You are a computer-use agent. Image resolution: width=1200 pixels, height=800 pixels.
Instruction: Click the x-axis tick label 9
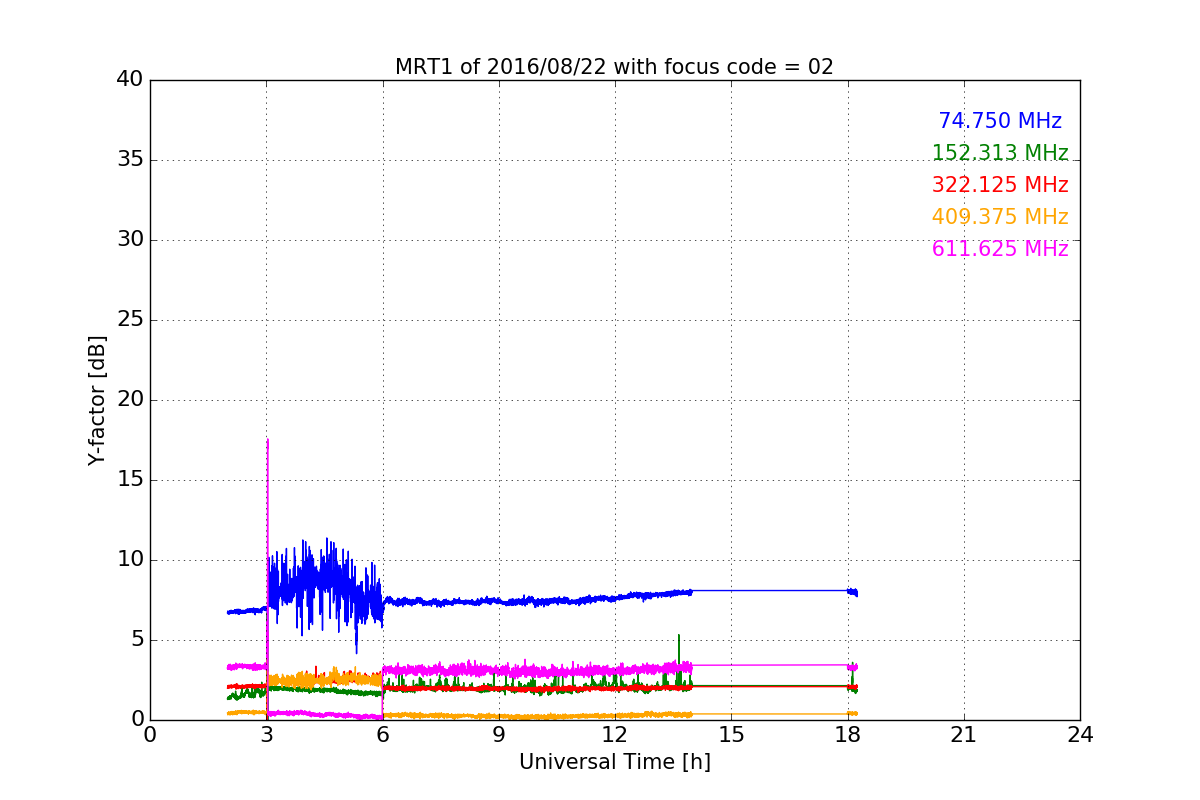498,734
